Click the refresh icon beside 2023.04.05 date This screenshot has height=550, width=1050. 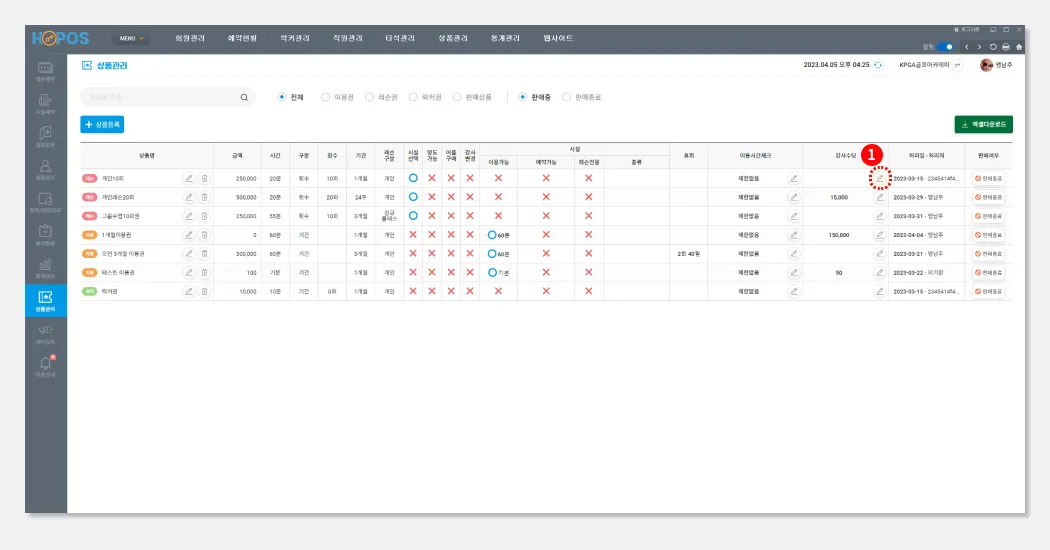(x=878, y=65)
